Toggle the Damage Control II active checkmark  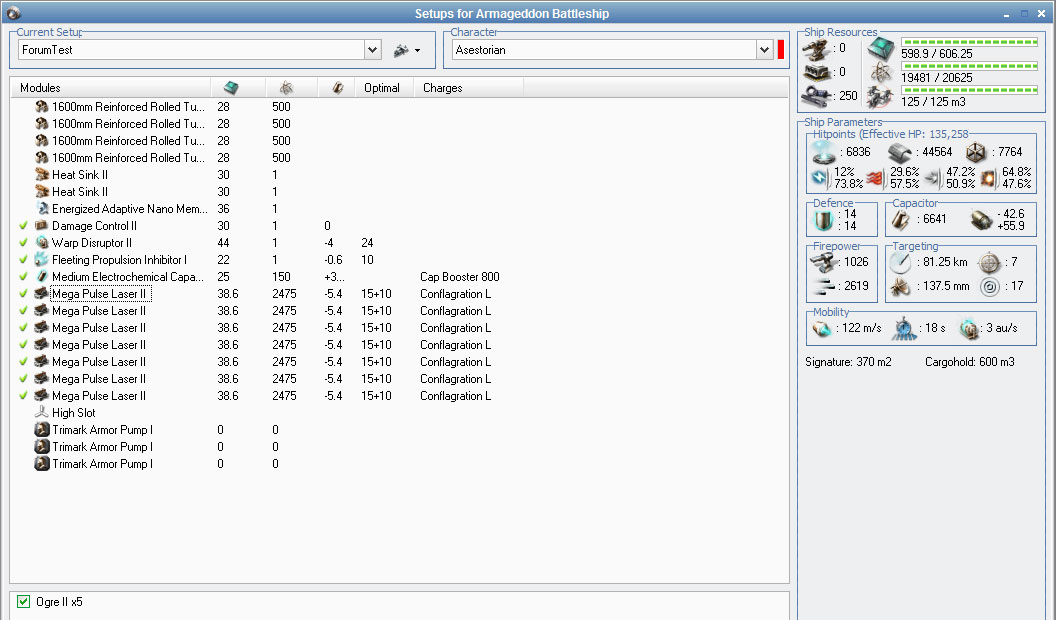[x=24, y=226]
